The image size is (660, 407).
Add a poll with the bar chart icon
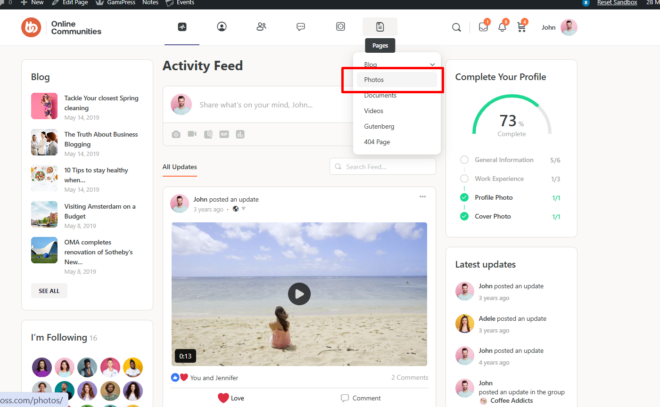click(240, 134)
